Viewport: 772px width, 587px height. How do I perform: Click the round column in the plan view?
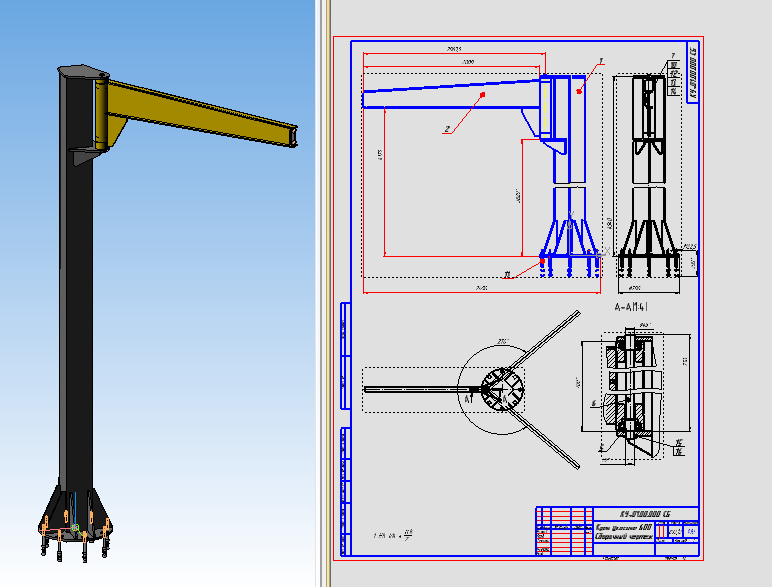(x=502, y=389)
